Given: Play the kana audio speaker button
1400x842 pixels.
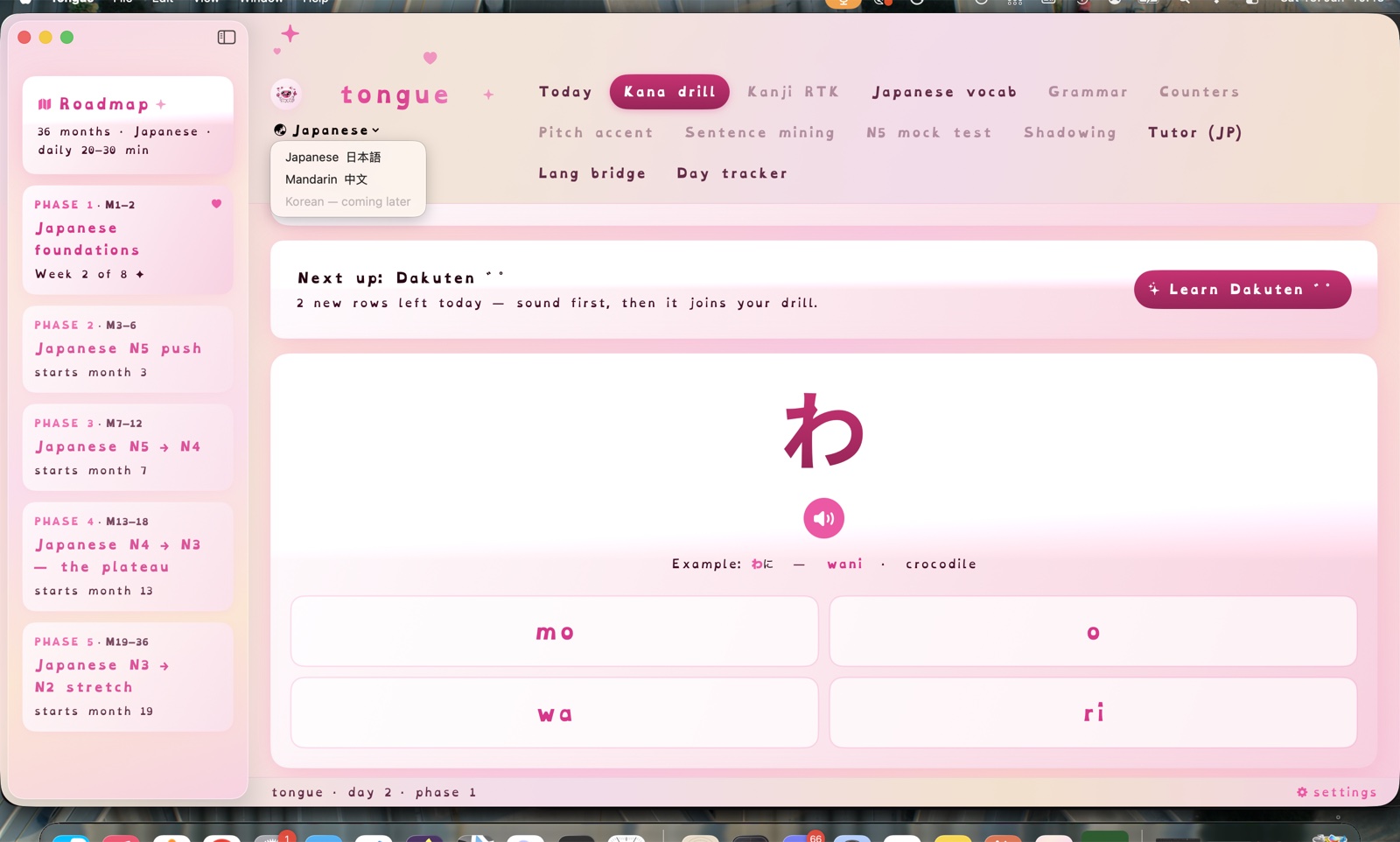Looking at the screenshot, I should 823,518.
